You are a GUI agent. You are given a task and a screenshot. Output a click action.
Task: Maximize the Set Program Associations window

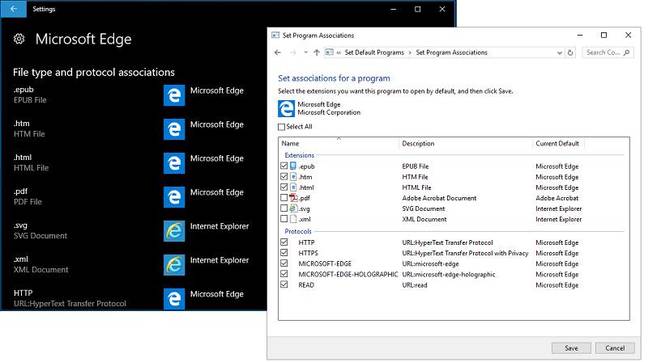(x=604, y=35)
